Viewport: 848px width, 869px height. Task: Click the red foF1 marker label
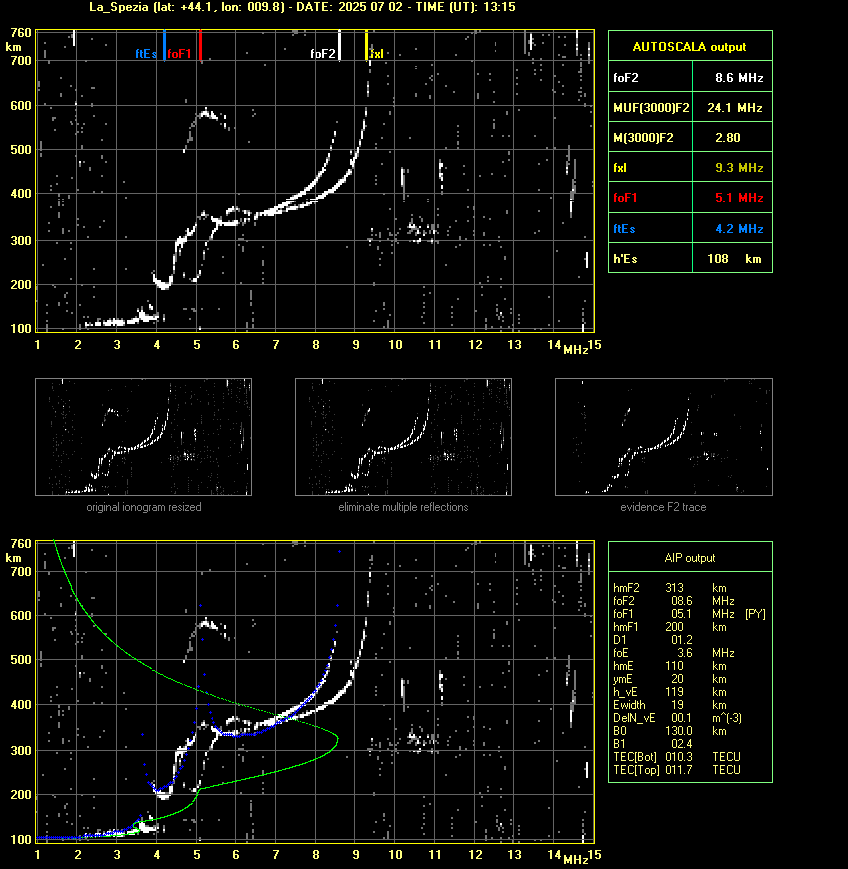pos(179,54)
